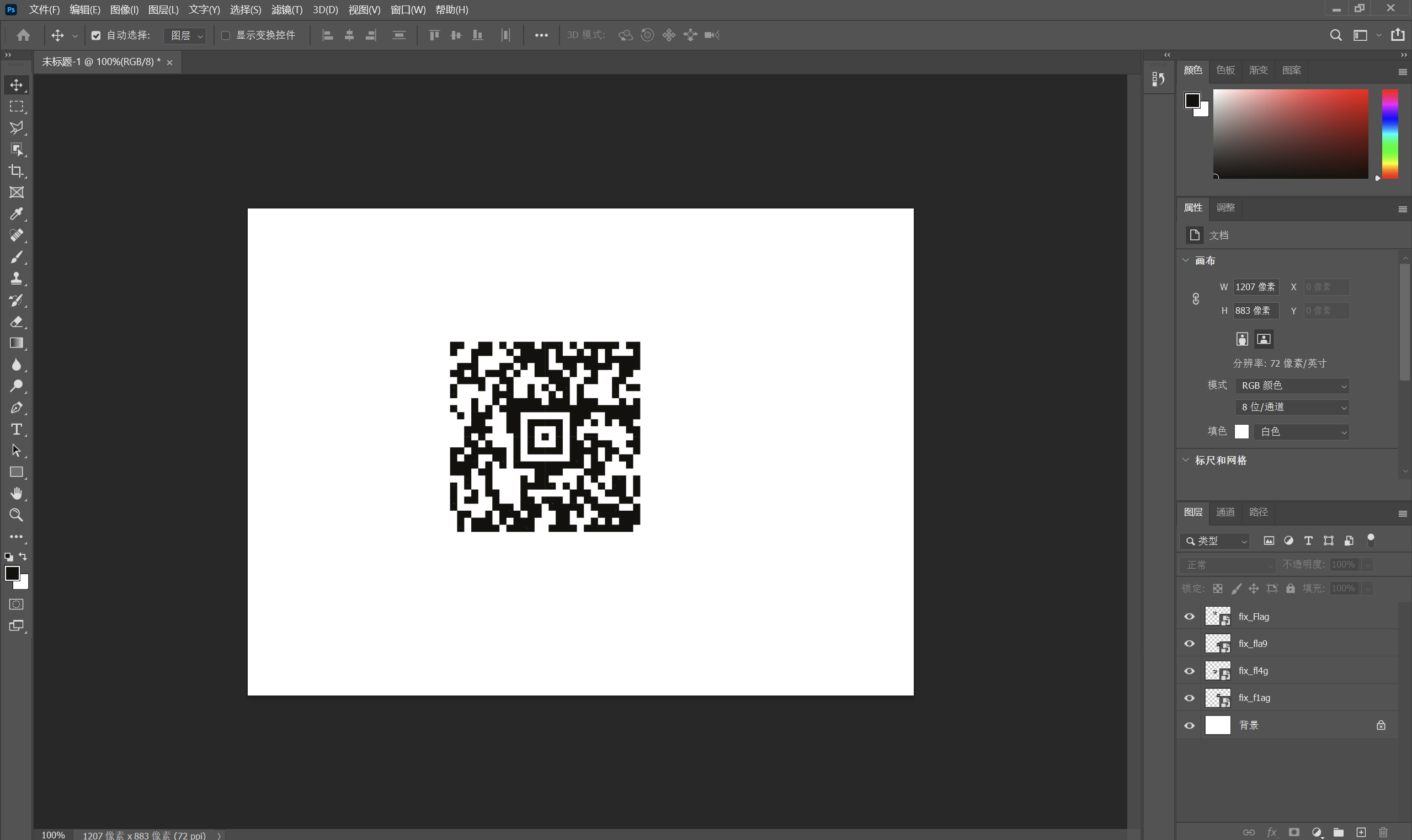Image resolution: width=1412 pixels, height=840 pixels.
Task: Select the Zoom tool
Action: click(16, 515)
